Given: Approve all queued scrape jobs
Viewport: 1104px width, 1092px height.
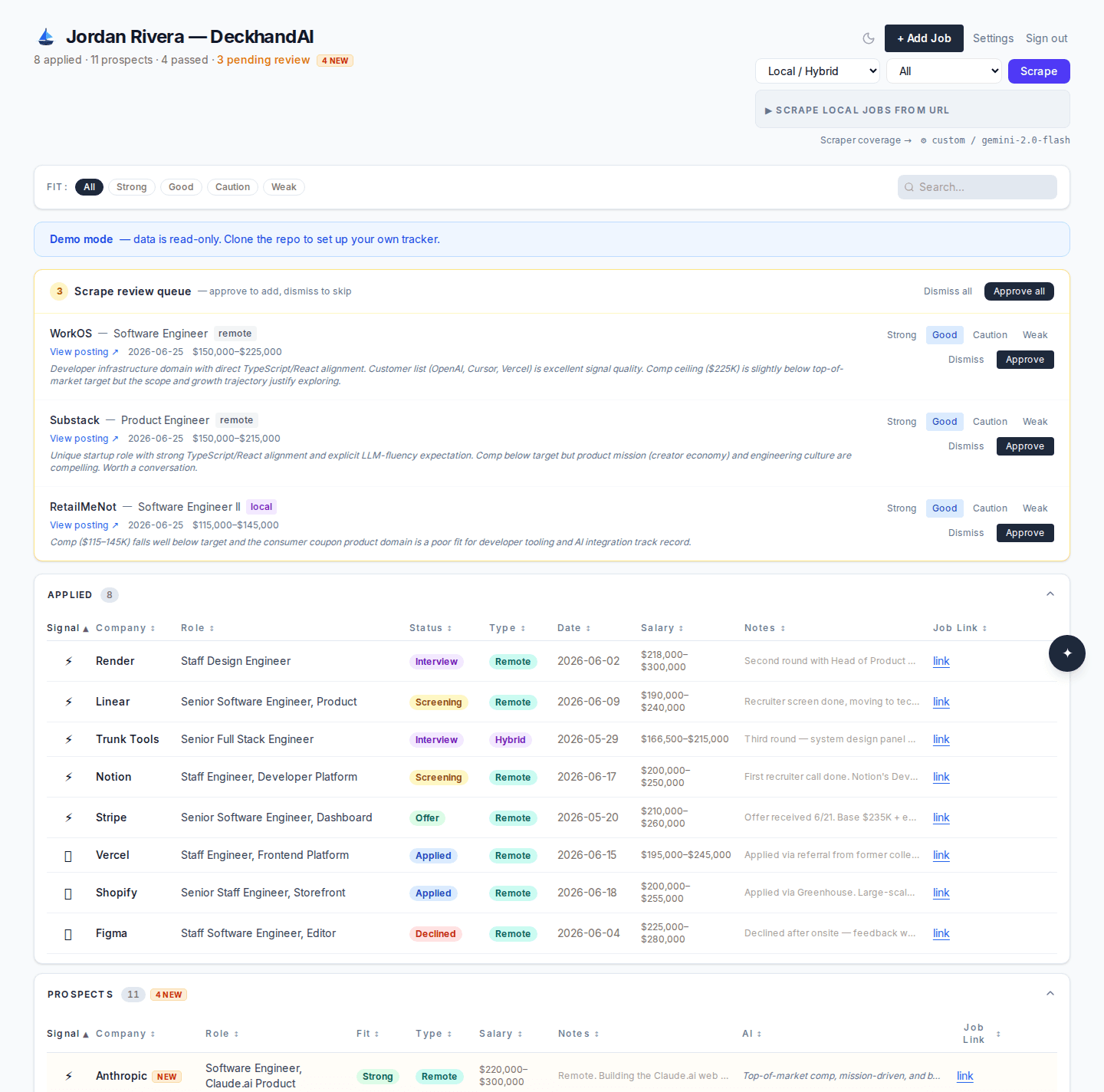Looking at the screenshot, I should point(1019,291).
